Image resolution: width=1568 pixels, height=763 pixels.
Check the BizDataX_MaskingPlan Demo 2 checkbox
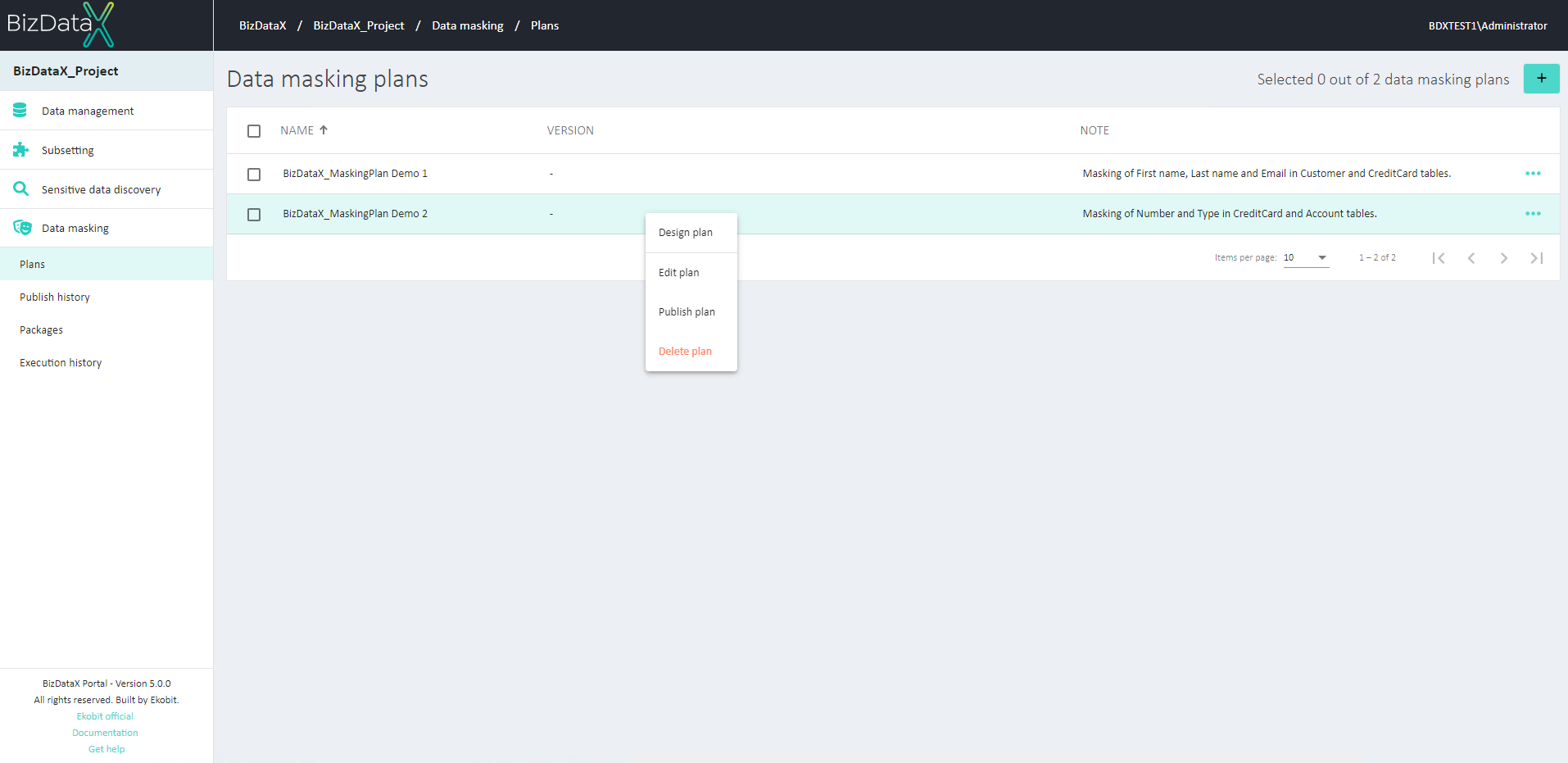[x=254, y=215]
